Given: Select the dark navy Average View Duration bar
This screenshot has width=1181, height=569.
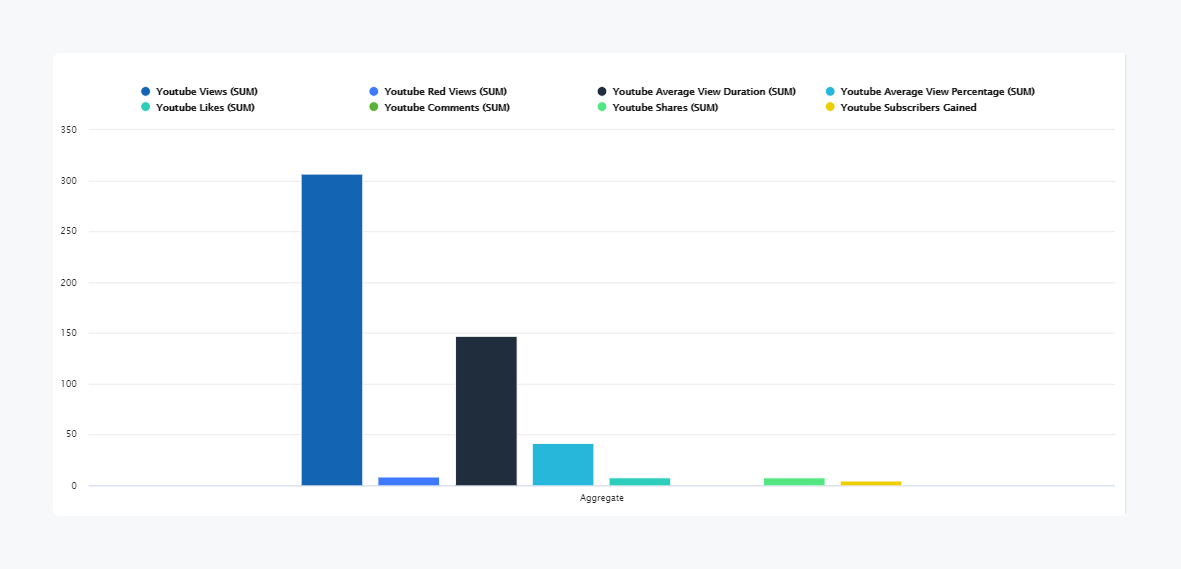Looking at the screenshot, I should (x=486, y=411).
